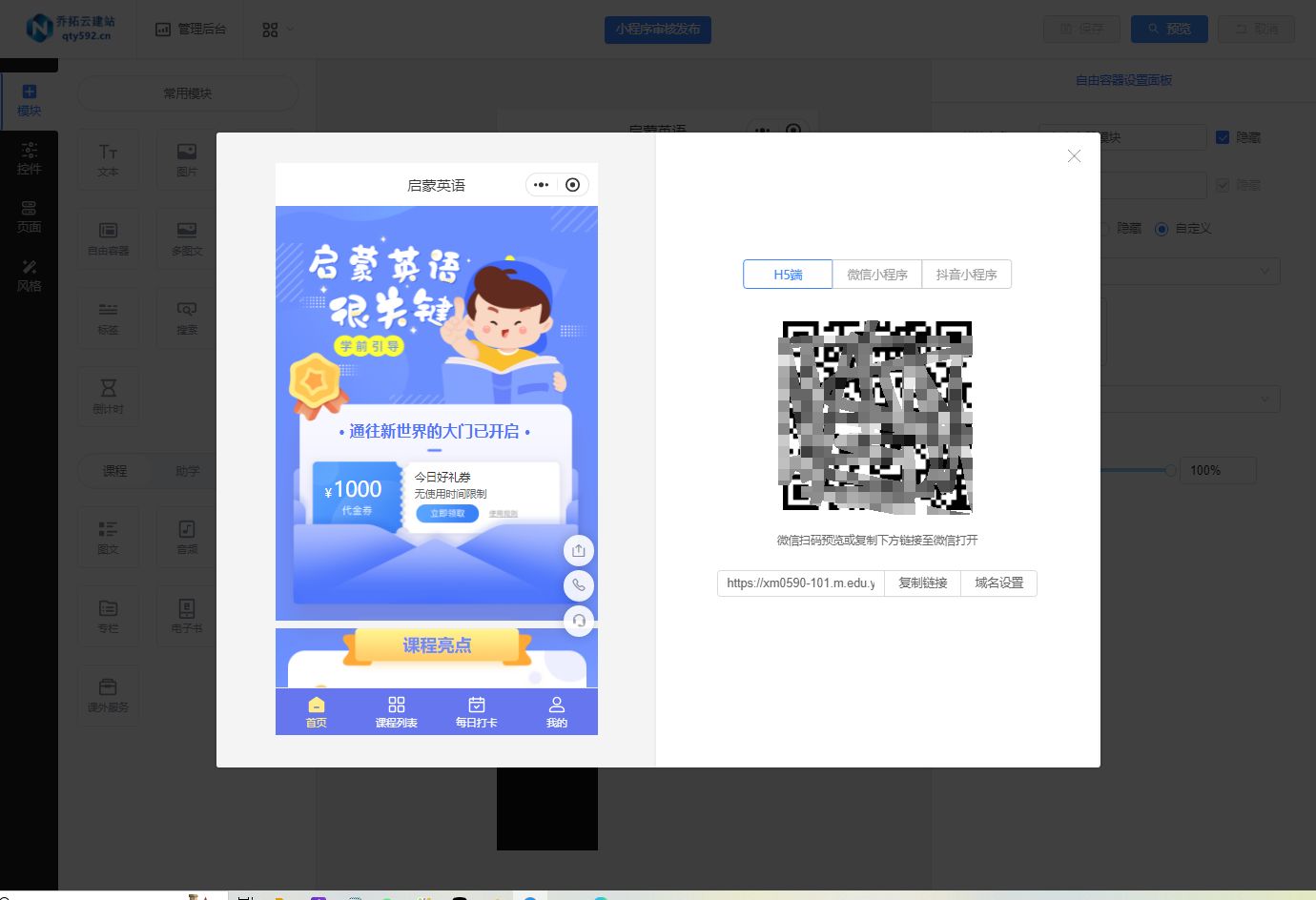Click the 课程亮点 banner in preview
Viewport: 1316px width, 900px height.
[437, 645]
